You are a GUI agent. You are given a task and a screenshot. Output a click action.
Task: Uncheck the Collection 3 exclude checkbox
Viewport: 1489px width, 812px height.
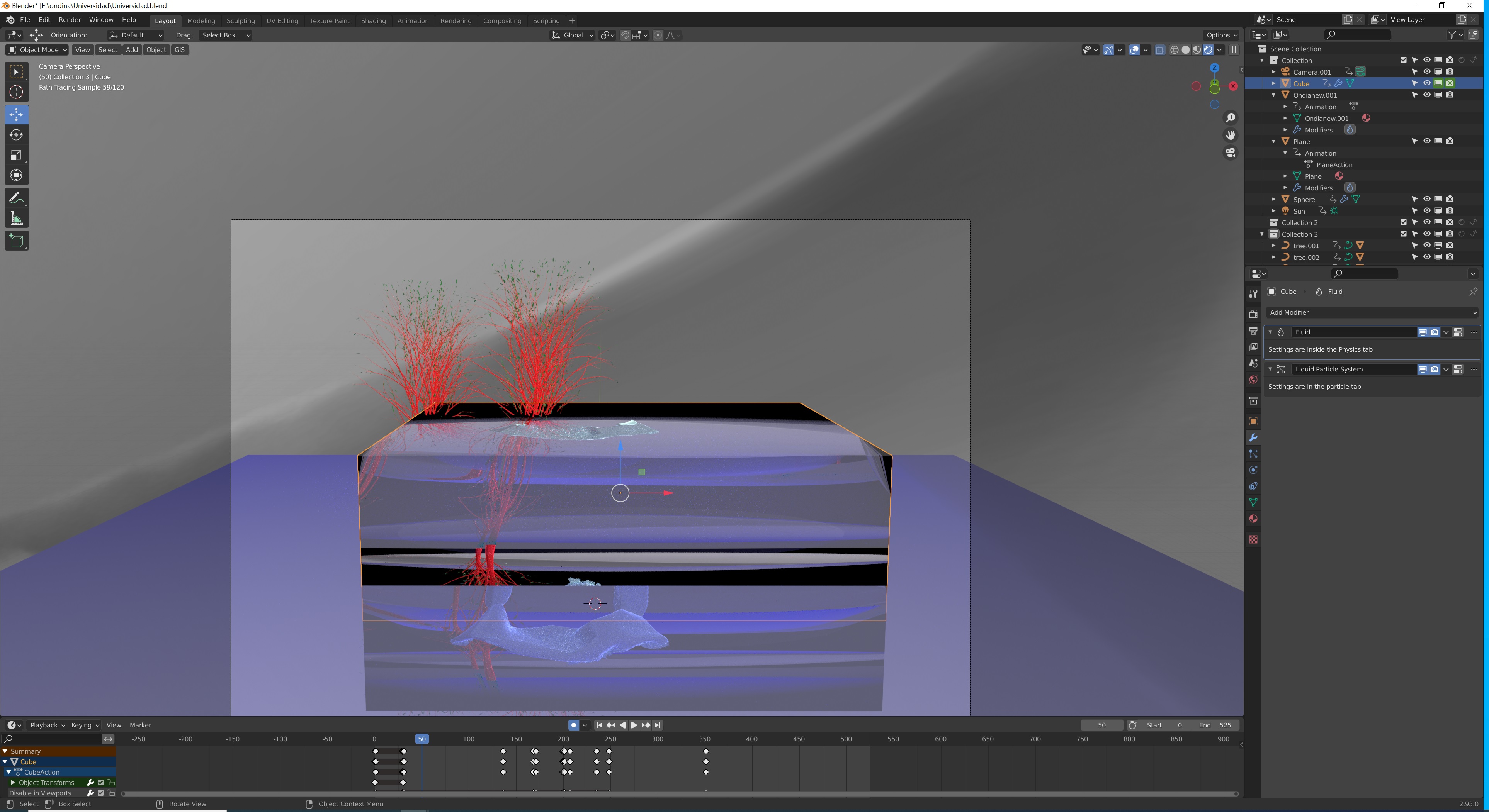click(1404, 234)
